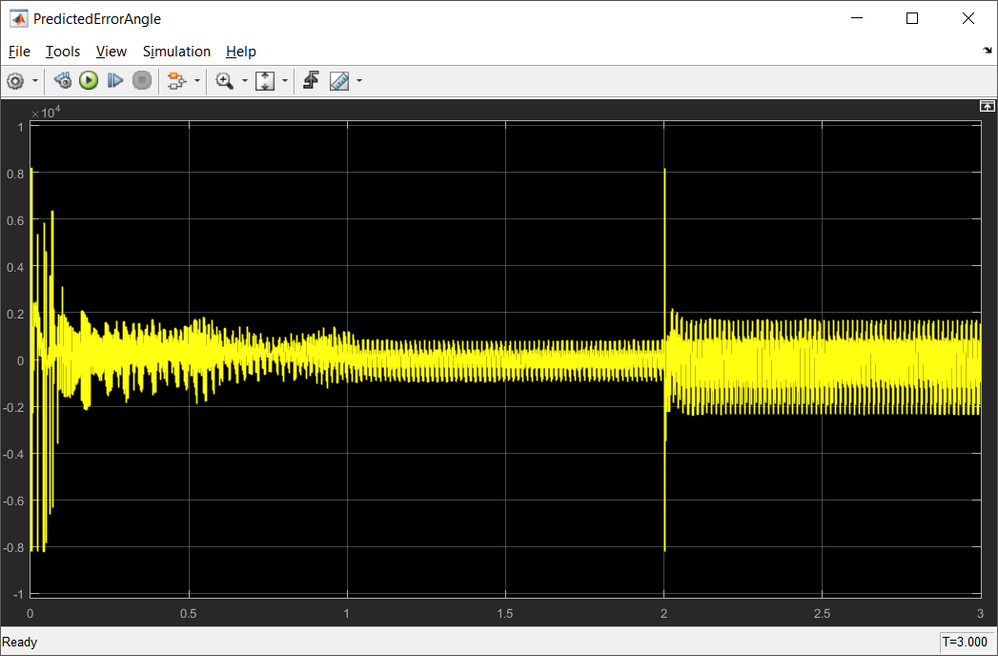Viewport: 998px width, 656px height.
Task: Click the Ready status text
Action: coord(20,642)
